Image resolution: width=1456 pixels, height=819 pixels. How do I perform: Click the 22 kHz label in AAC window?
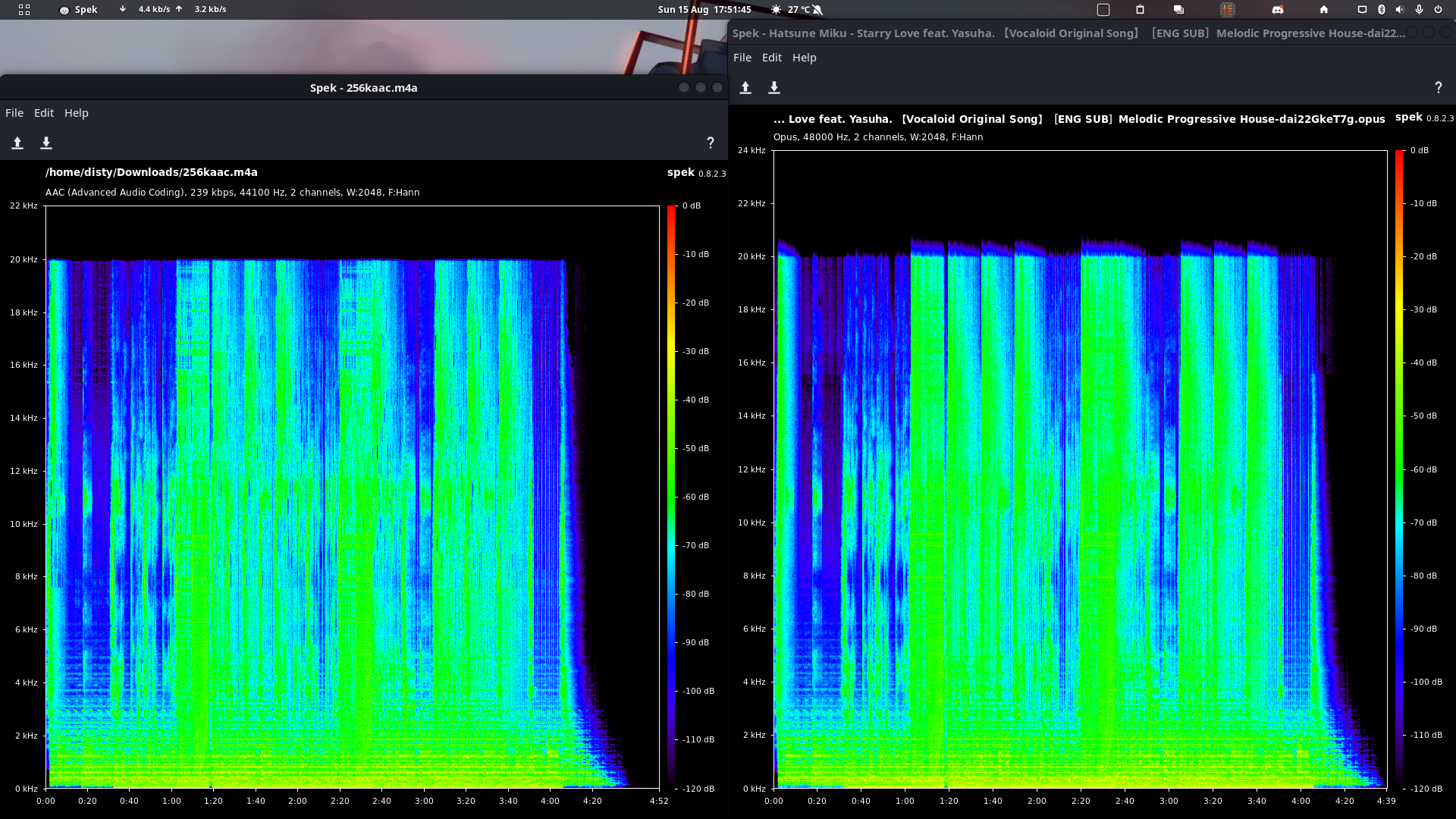pyautogui.click(x=24, y=206)
